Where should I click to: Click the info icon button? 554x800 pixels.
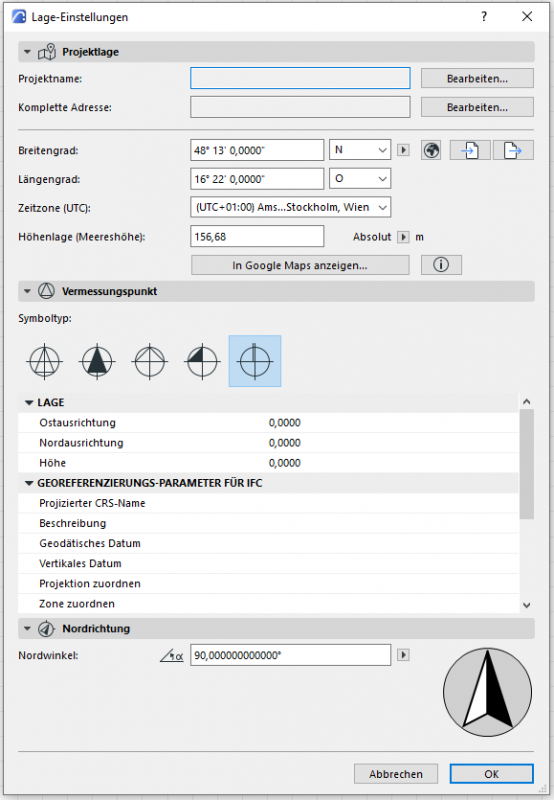tap(441, 265)
